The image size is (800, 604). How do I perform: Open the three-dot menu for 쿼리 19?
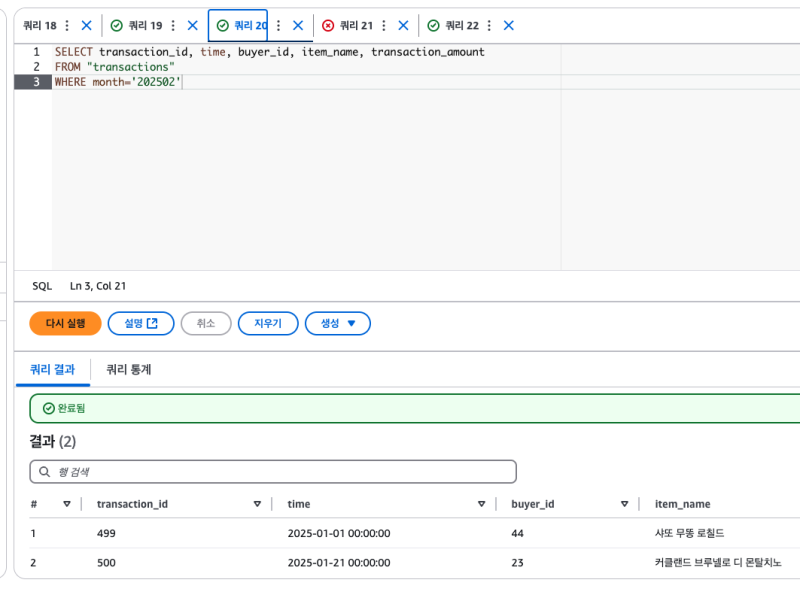[x=173, y=26]
